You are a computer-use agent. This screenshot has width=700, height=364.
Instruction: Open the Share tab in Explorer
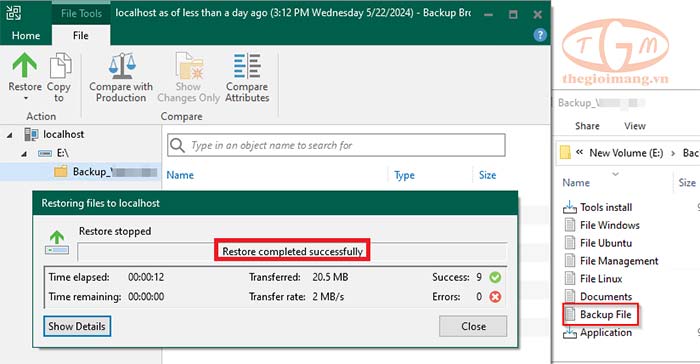pyautogui.click(x=587, y=126)
